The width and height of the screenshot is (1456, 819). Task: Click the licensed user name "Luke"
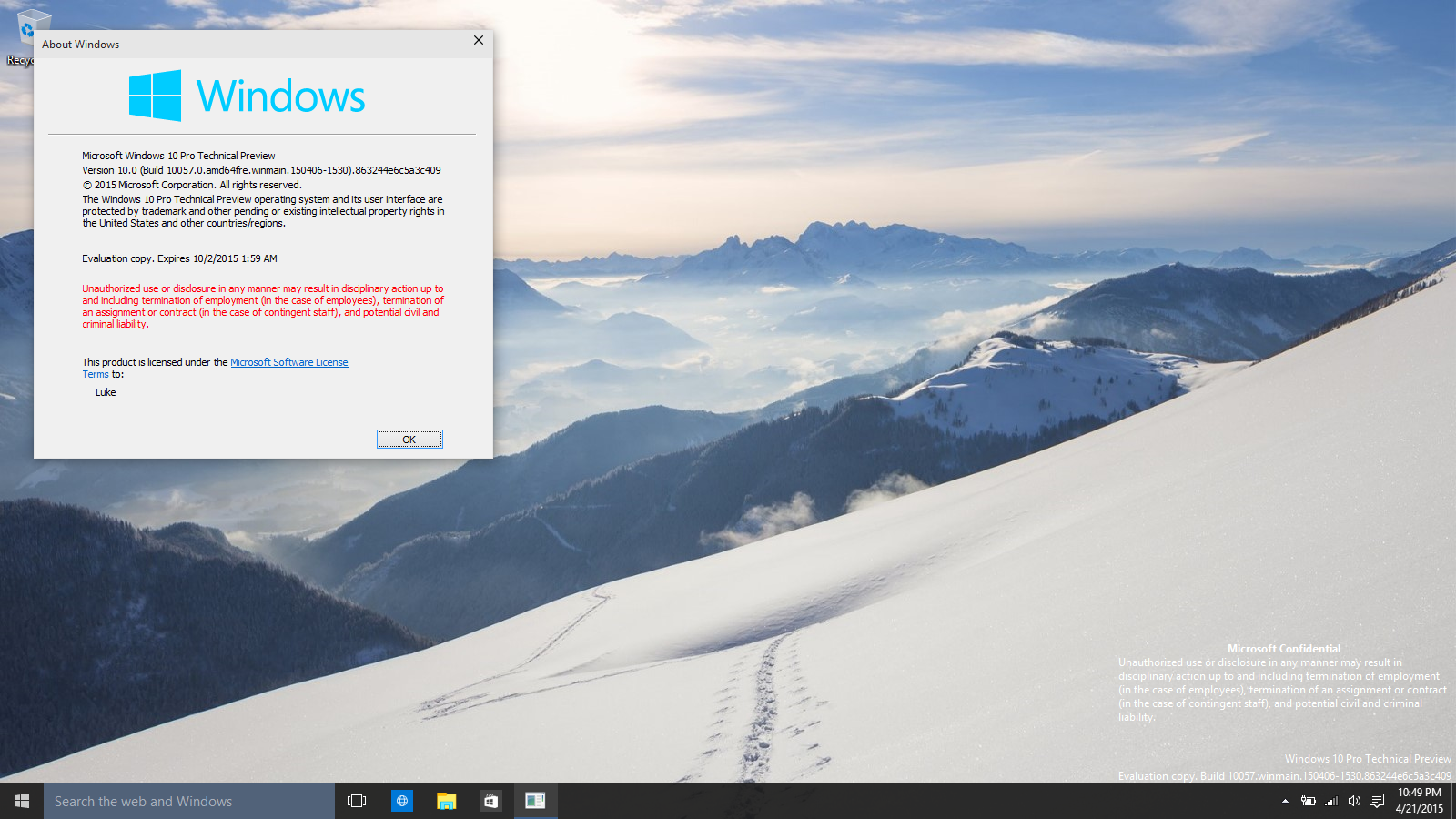pos(106,392)
